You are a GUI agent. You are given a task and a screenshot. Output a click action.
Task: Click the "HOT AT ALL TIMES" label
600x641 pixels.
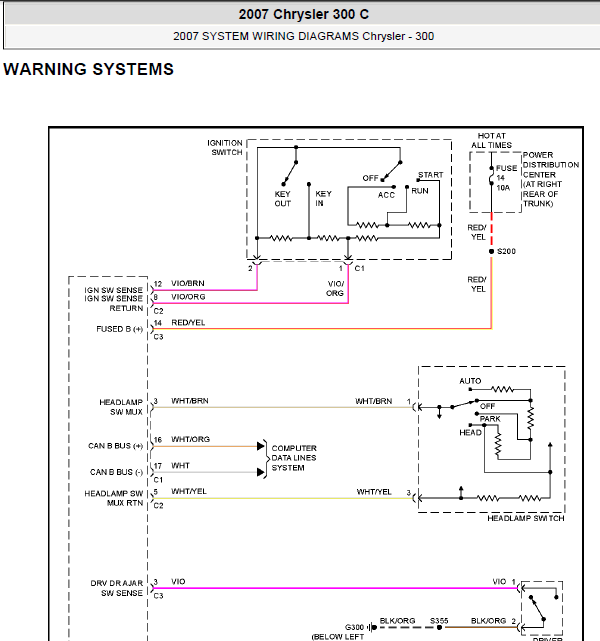491,140
